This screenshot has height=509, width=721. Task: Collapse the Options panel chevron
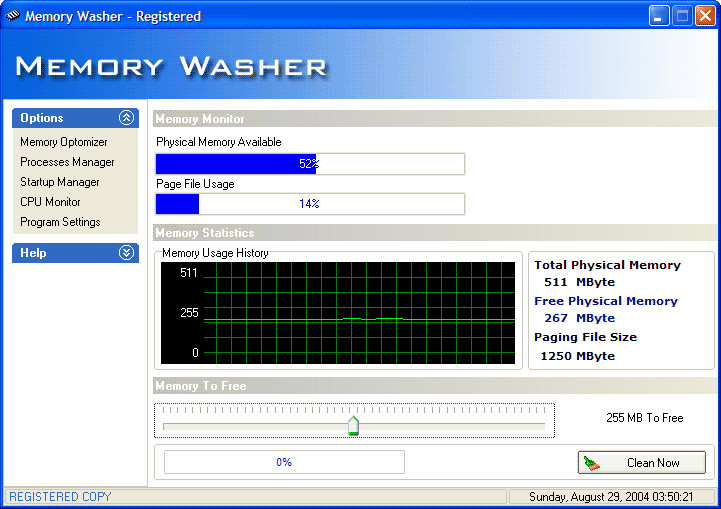coord(126,118)
